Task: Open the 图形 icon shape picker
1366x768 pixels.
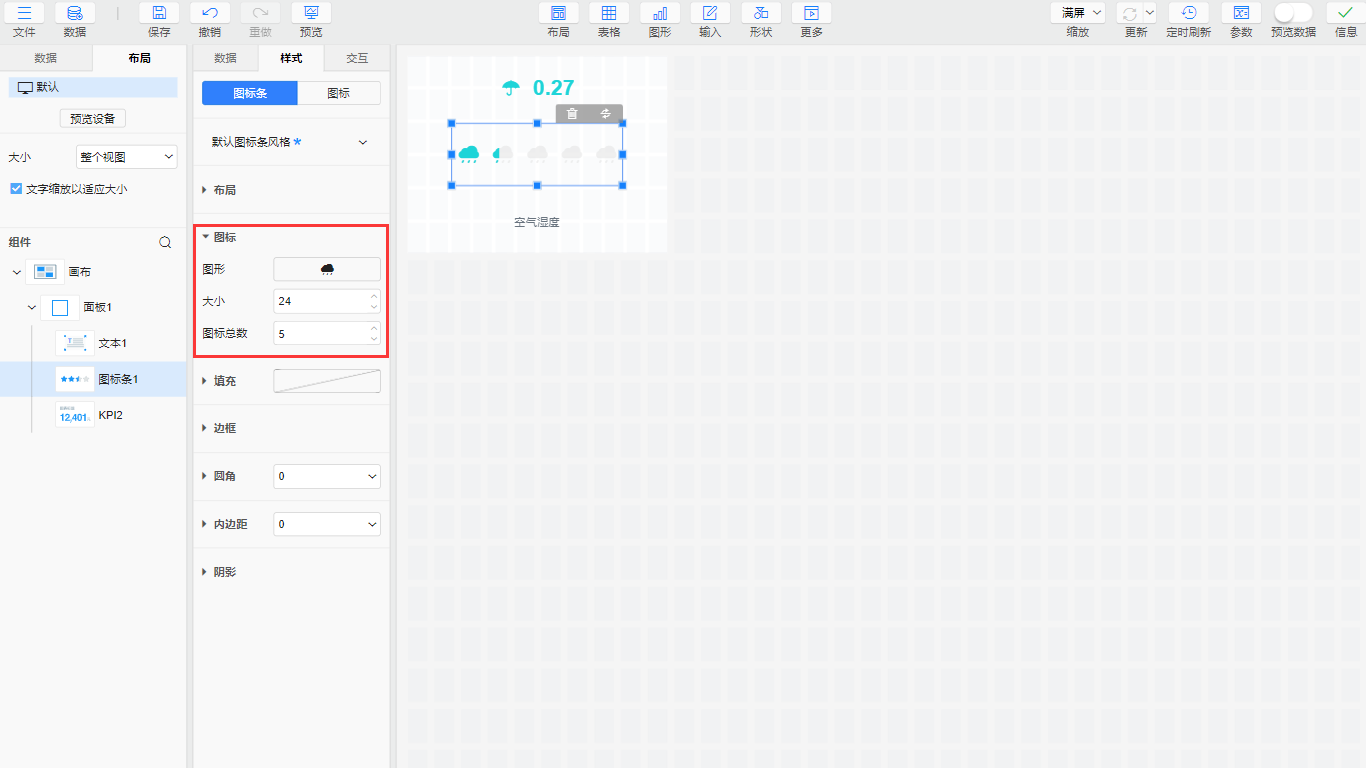Action: point(327,269)
